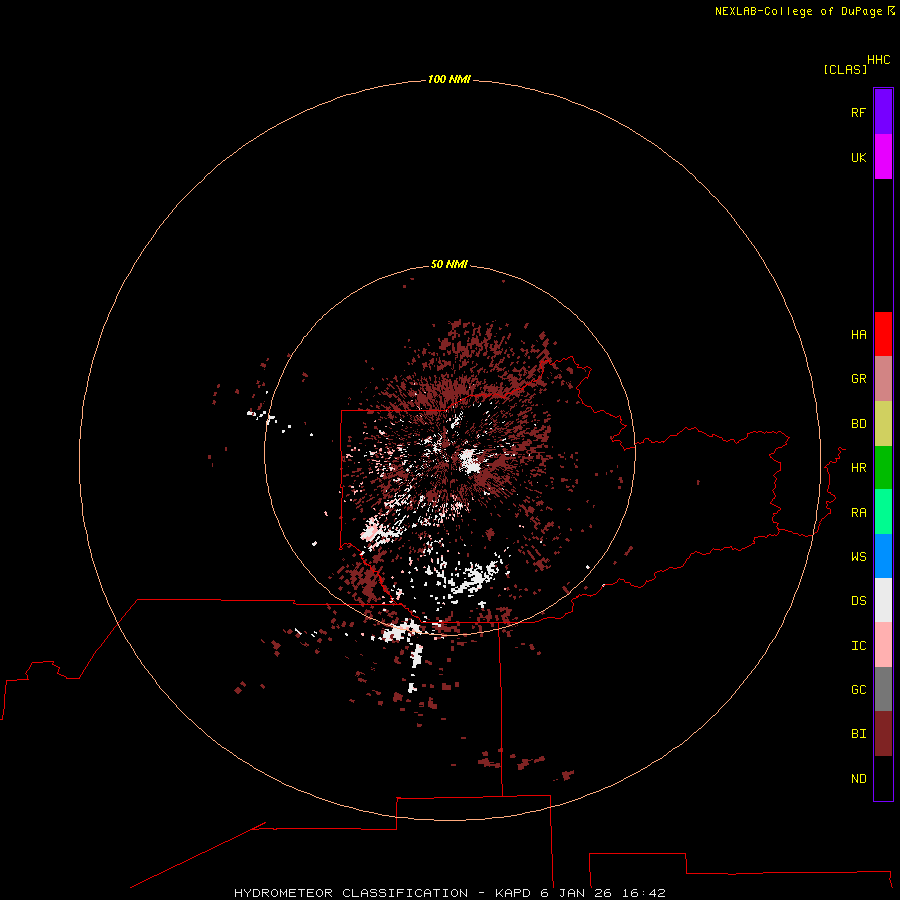Viewport: 900px width, 900px height.
Task: Click the DS legend label
Action: coord(858,601)
